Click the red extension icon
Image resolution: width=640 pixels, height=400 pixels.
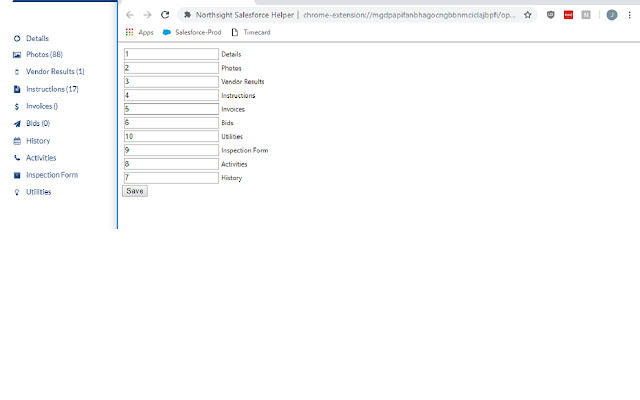[x=568, y=15]
